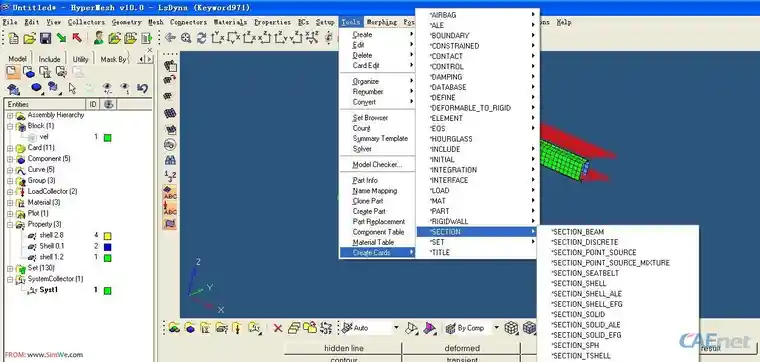The width and height of the screenshot is (760, 362).
Task: Click the yellow color swatch for shell 2.8
Action: coord(108,236)
